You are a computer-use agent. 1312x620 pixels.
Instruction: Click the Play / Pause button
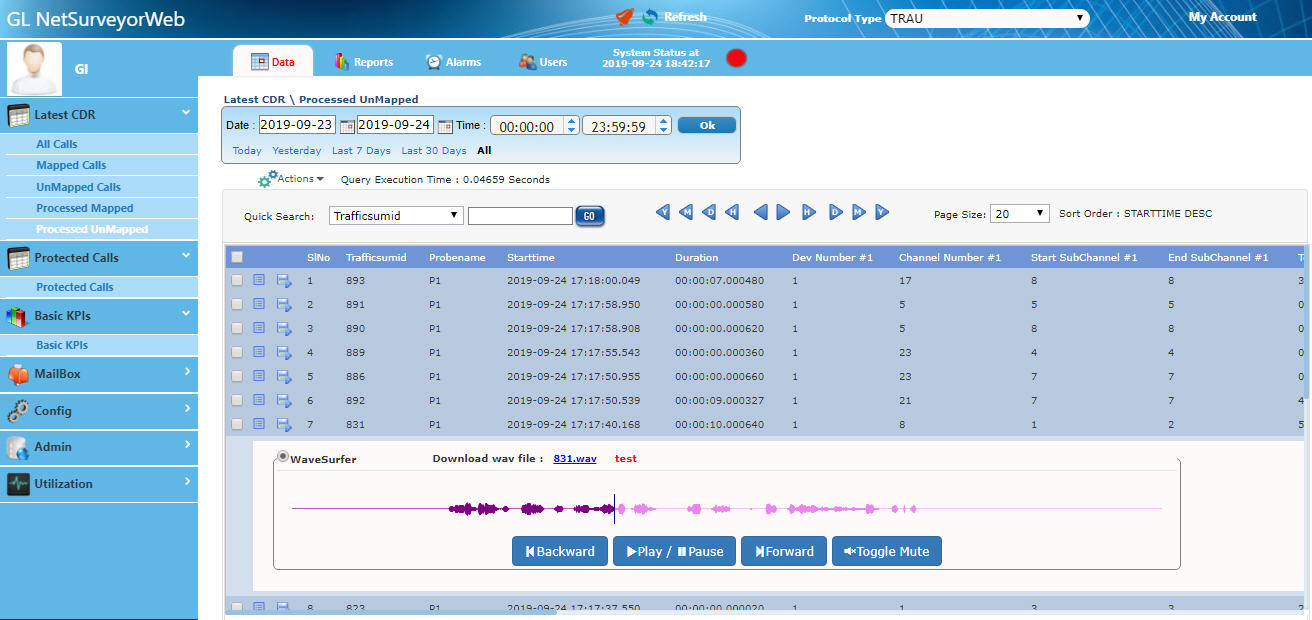675,551
